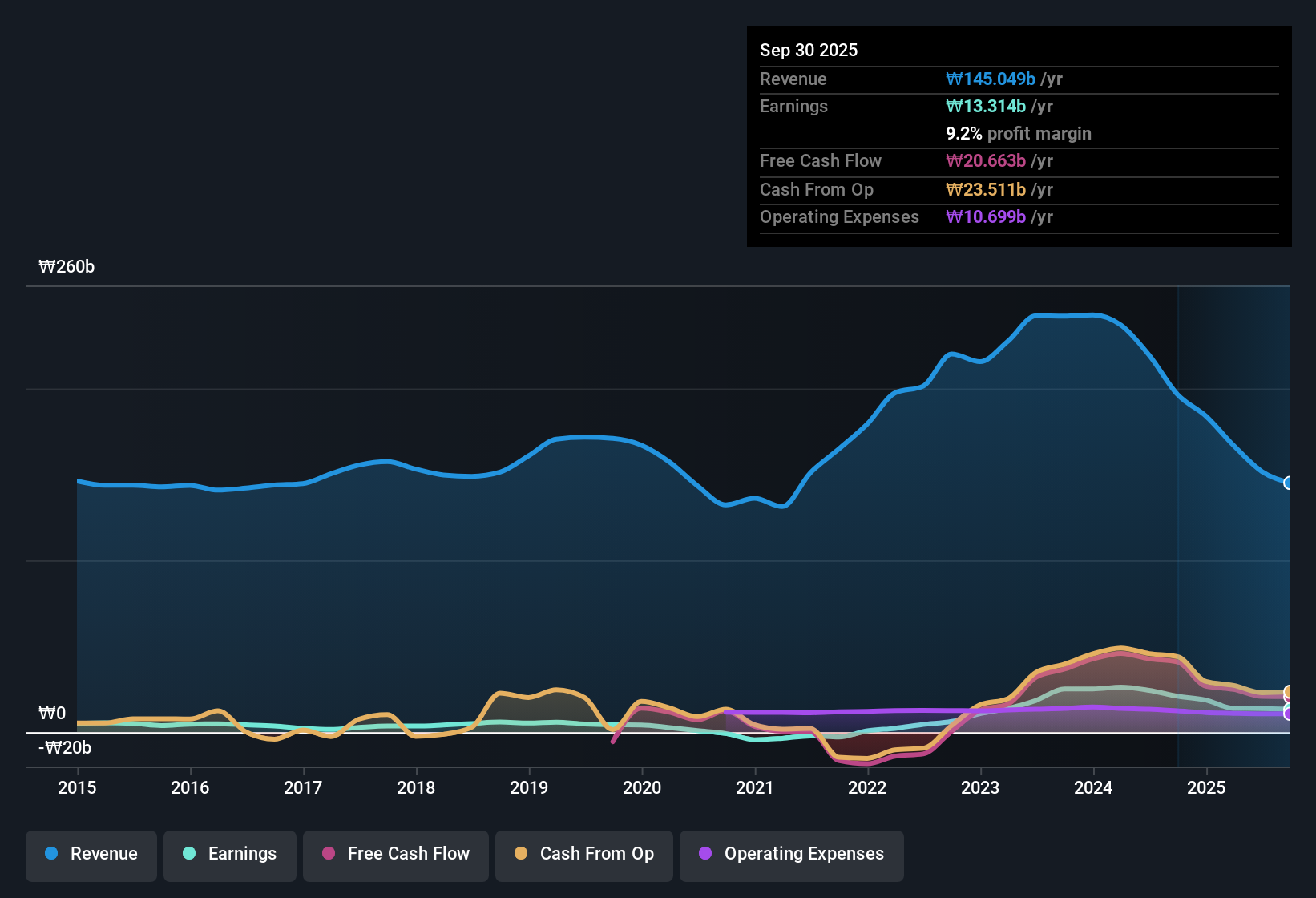
Task: Select the 2015 year label
Action: (77, 788)
